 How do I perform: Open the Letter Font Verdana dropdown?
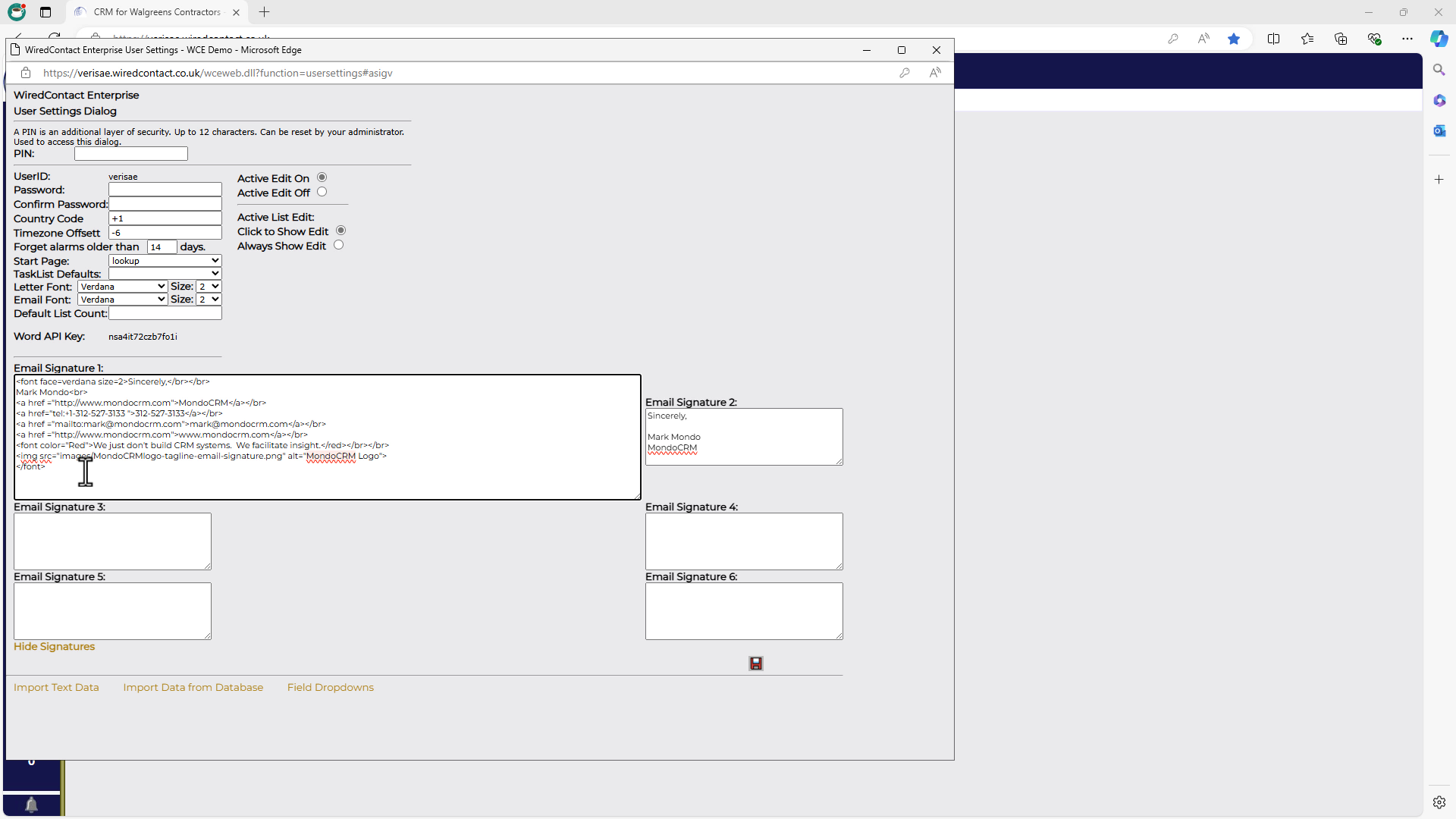coord(122,287)
